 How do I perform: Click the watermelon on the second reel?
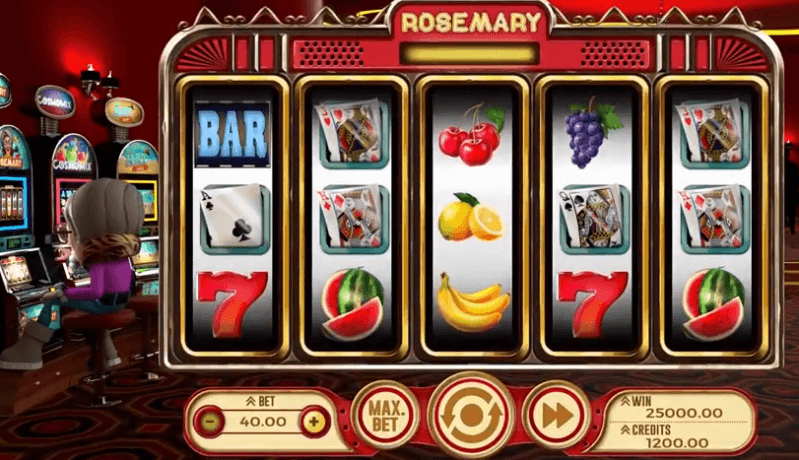click(x=353, y=304)
